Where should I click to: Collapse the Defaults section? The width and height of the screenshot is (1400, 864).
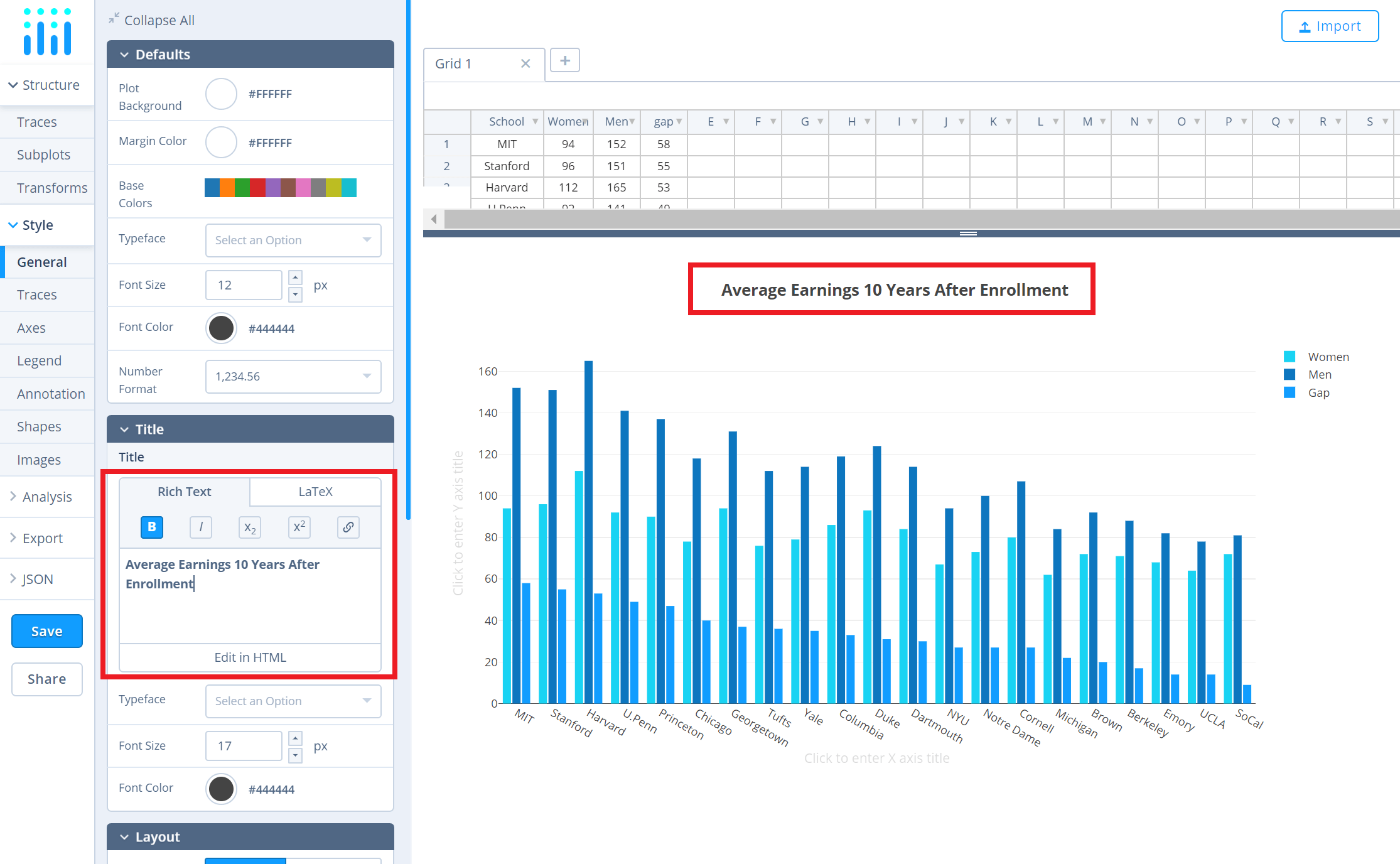click(x=124, y=55)
